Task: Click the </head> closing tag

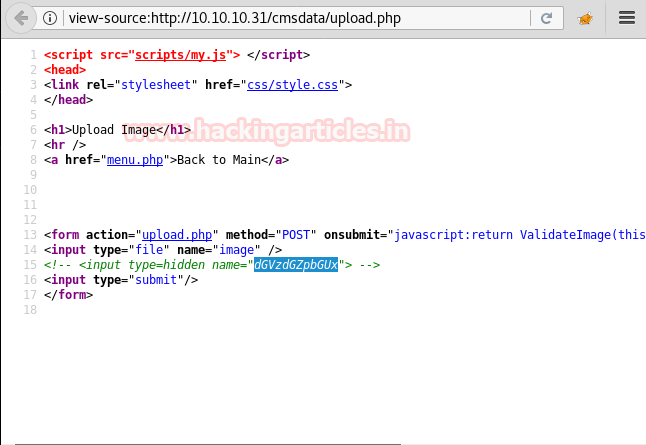Action: pyautogui.click(x=68, y=100)
